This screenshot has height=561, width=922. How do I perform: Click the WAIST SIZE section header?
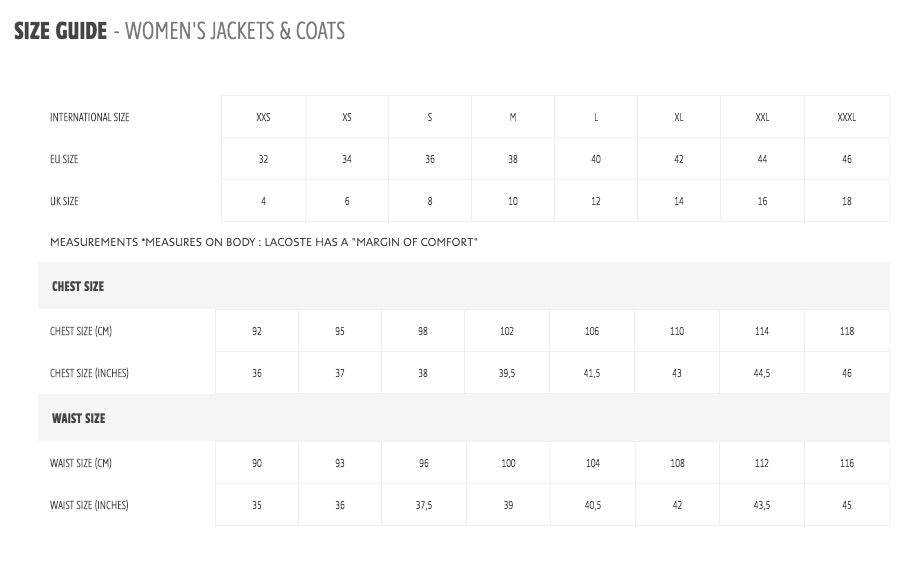click(78, 418)
